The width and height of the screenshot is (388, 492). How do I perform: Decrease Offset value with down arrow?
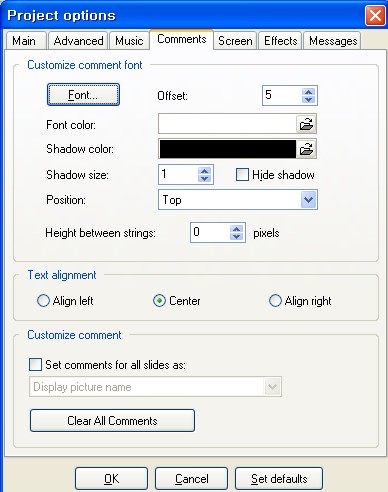(x=309, y=99)
